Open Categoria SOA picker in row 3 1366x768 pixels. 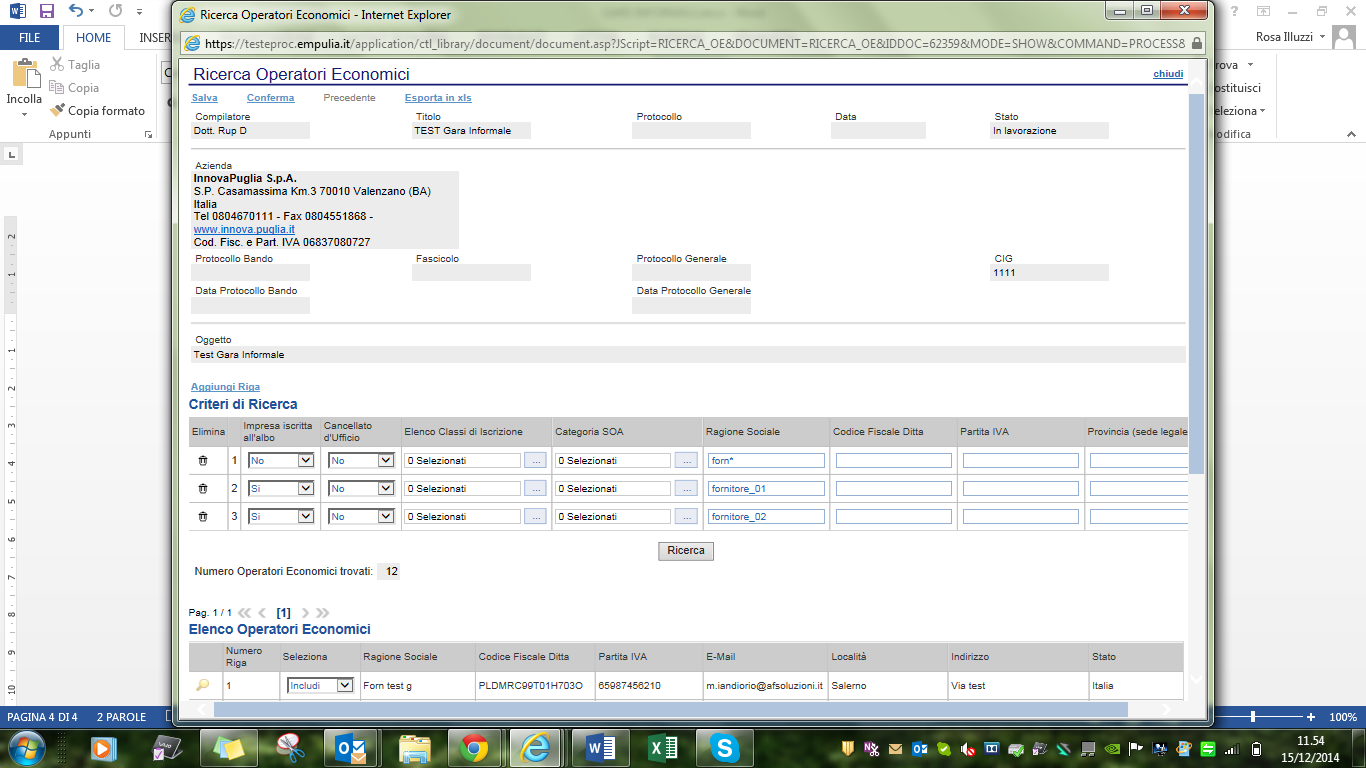685,517
